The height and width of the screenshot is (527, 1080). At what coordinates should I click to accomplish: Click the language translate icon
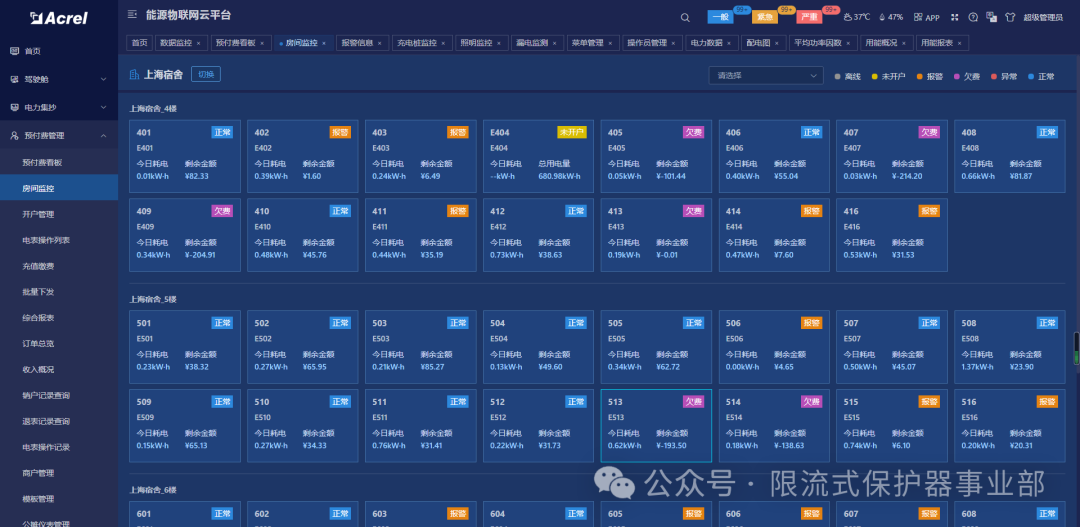(x=990, y=17)
